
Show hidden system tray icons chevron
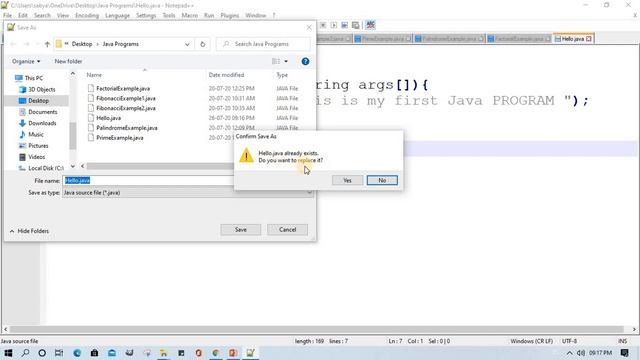pyautogui.click(x=569, y=353)
